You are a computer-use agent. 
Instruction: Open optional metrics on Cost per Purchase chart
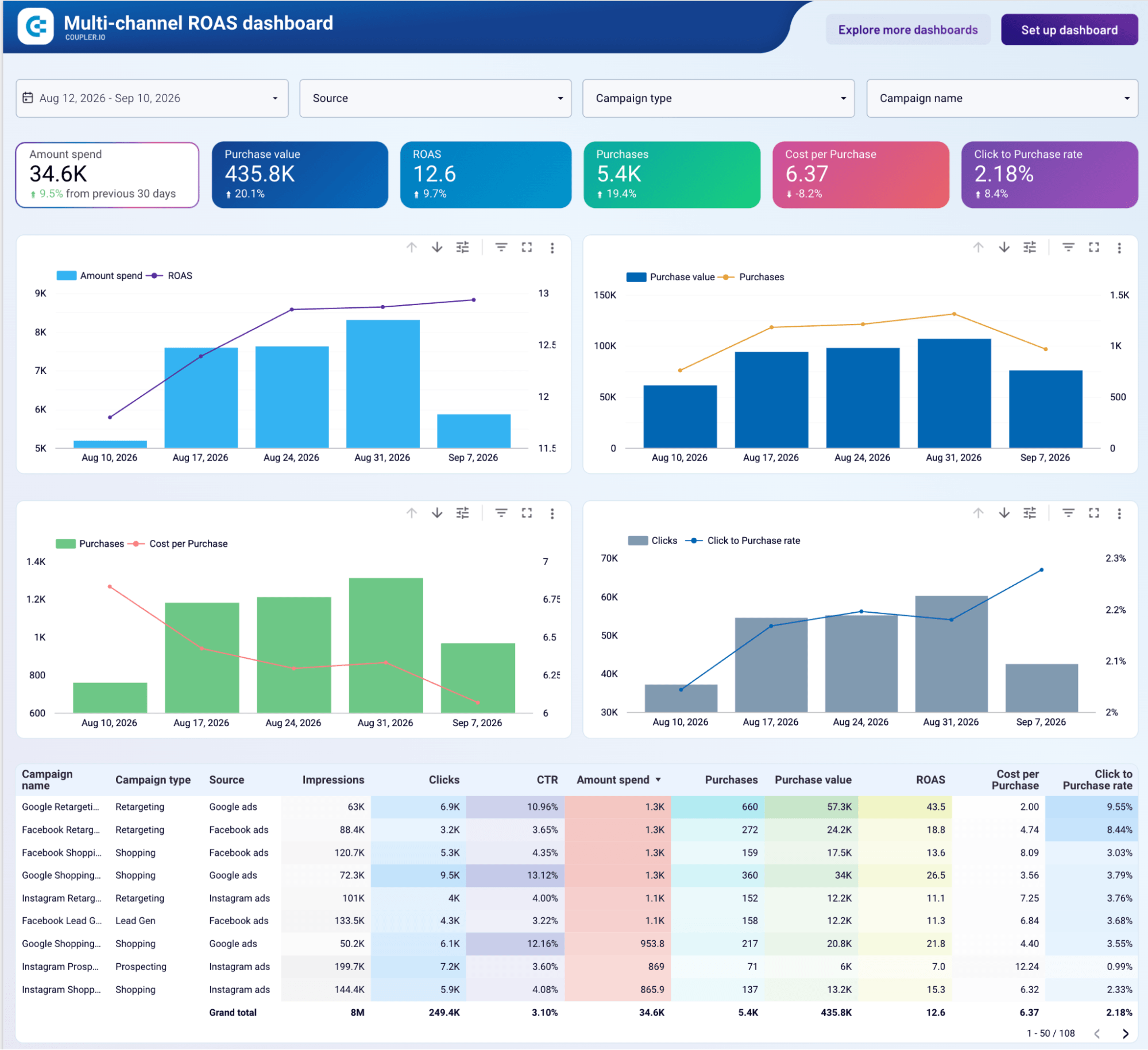[x=462, y=513]
